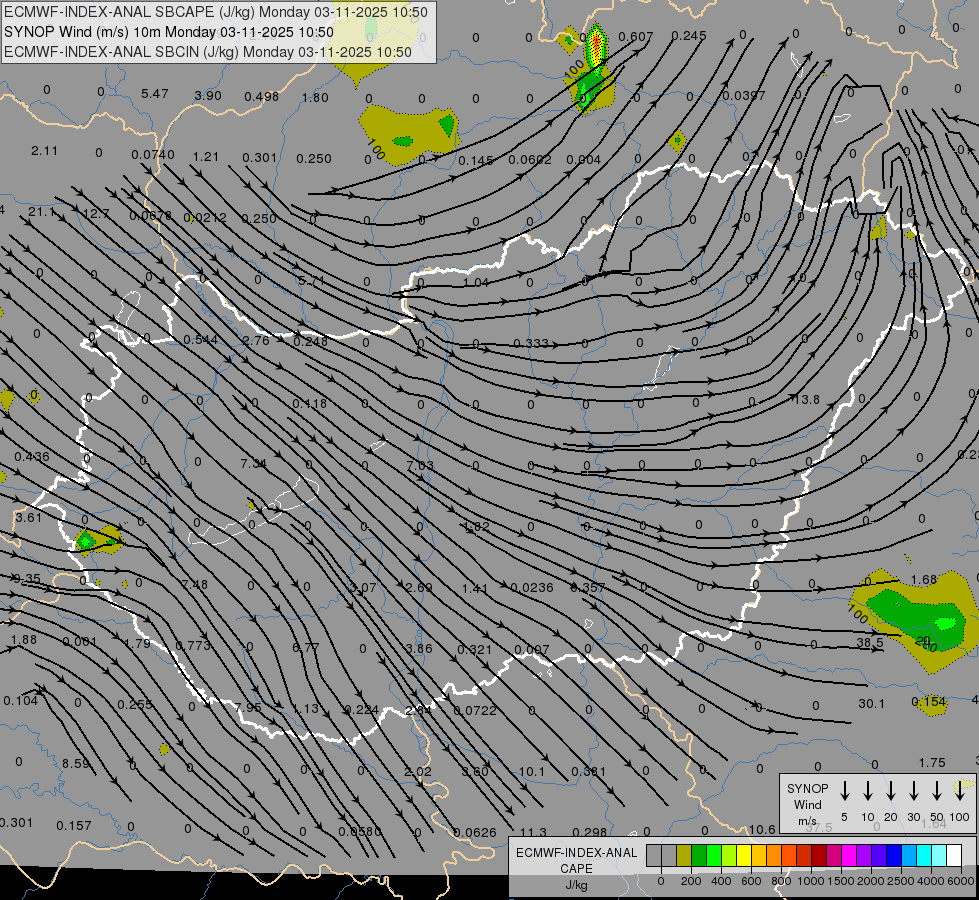The width and height of the screenshot is (979, 900).
Task: Click the SBCIN value 2.11
Action: click(44, 151)
